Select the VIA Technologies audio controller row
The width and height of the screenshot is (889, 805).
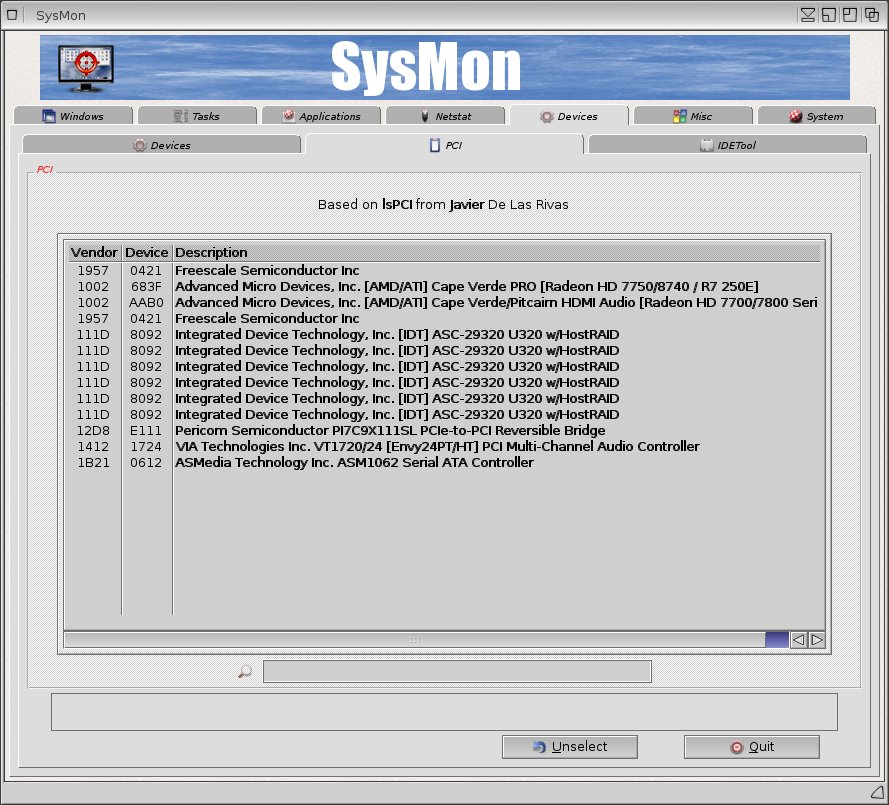(x=444, y=446)
